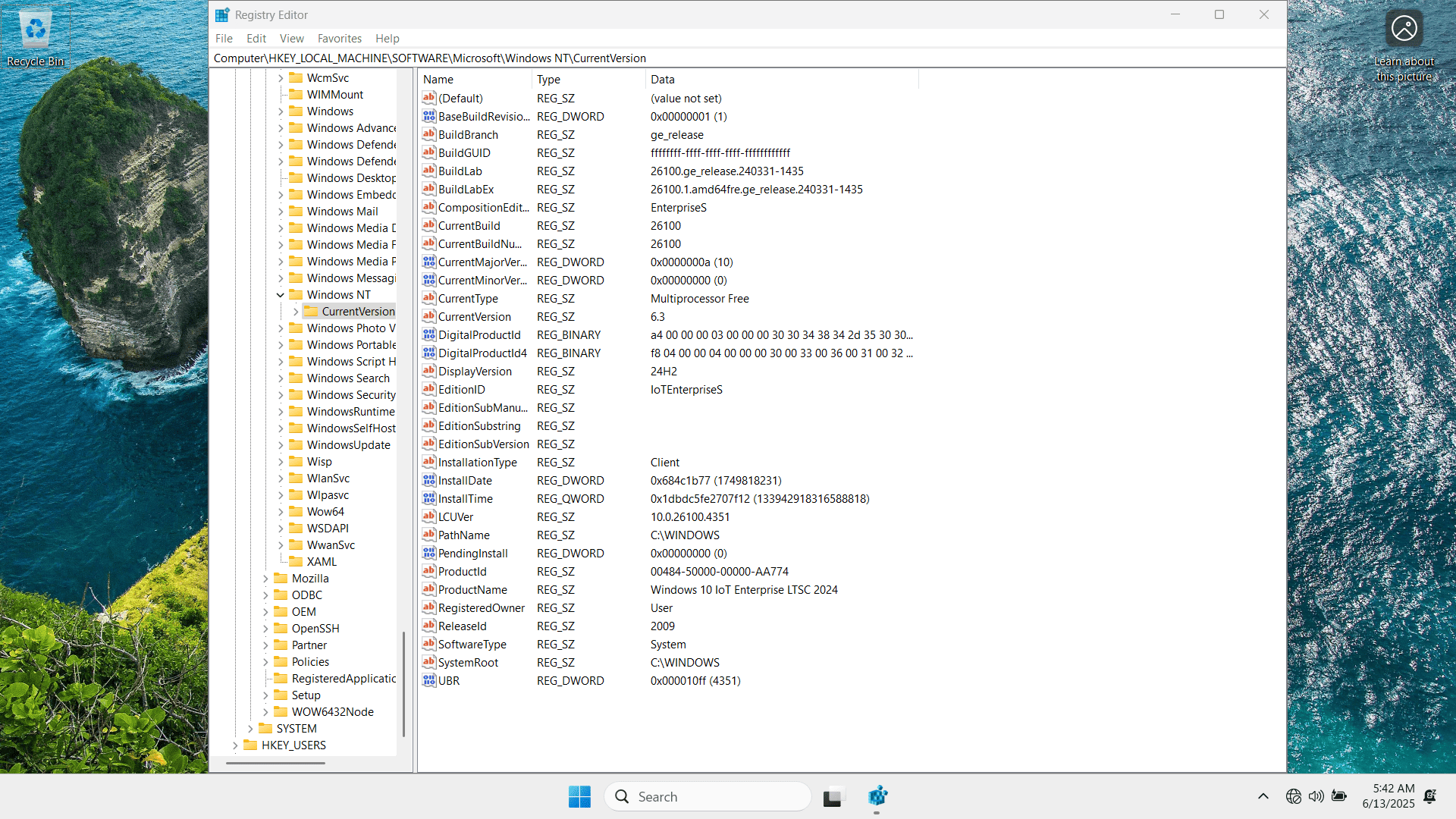This screenshot has width=1456, height=819.
Task: Click the Windows NT folder icon
Action: [x=296, y=294]
